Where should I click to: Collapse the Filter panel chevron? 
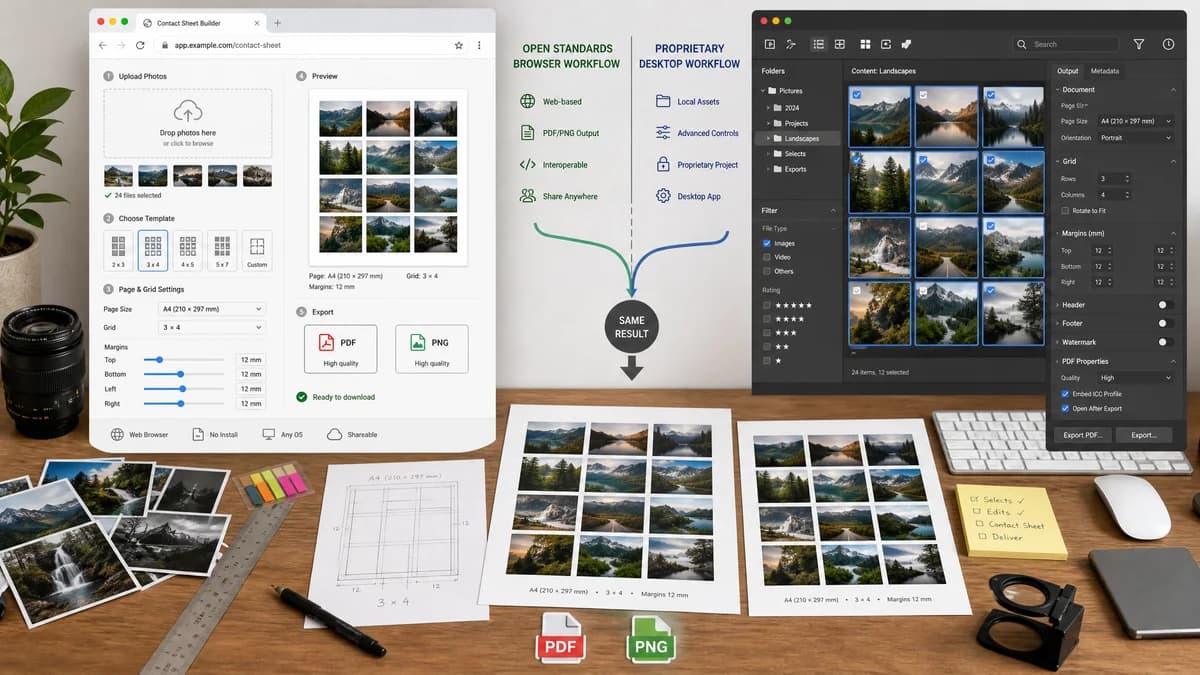[834, 211]
